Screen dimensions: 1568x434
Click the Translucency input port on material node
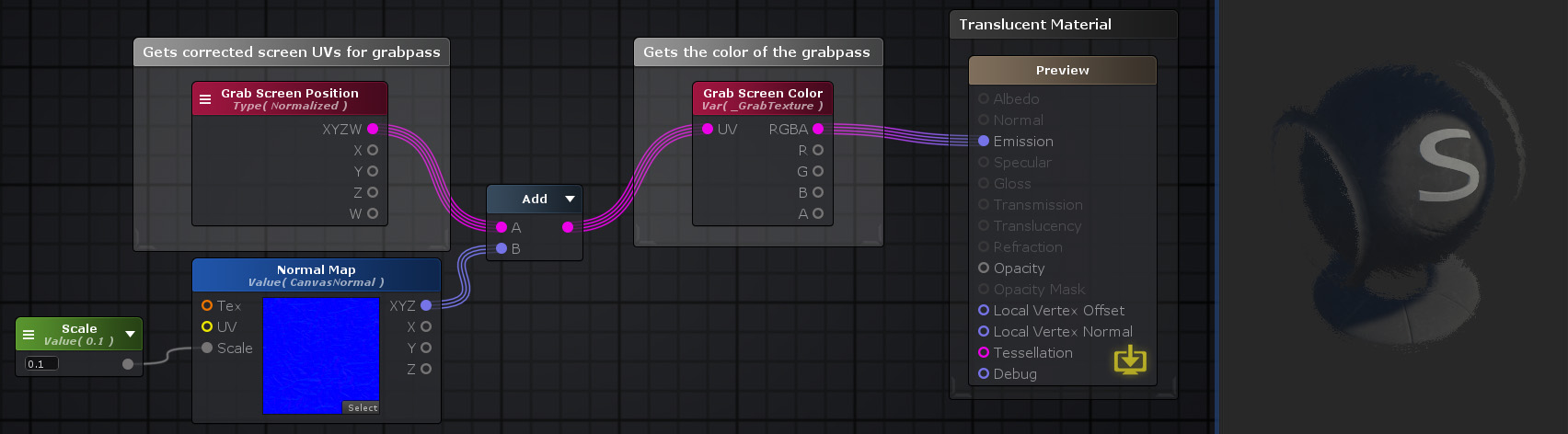(984, 225)
